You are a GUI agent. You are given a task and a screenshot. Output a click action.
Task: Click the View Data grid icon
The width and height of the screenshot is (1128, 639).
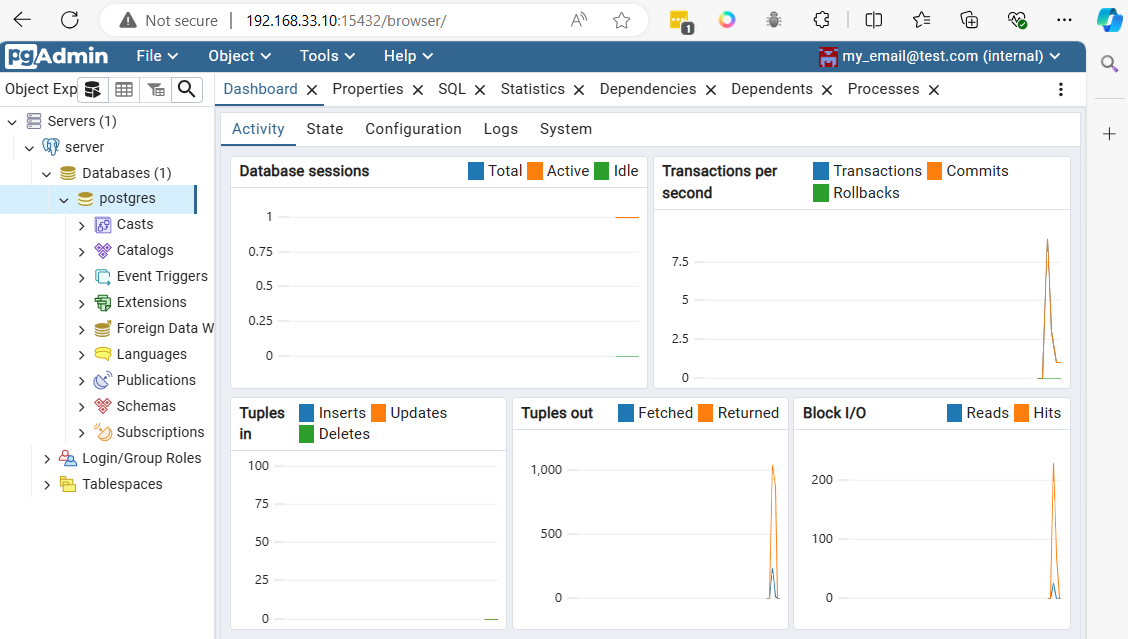[x=124, y=89]
